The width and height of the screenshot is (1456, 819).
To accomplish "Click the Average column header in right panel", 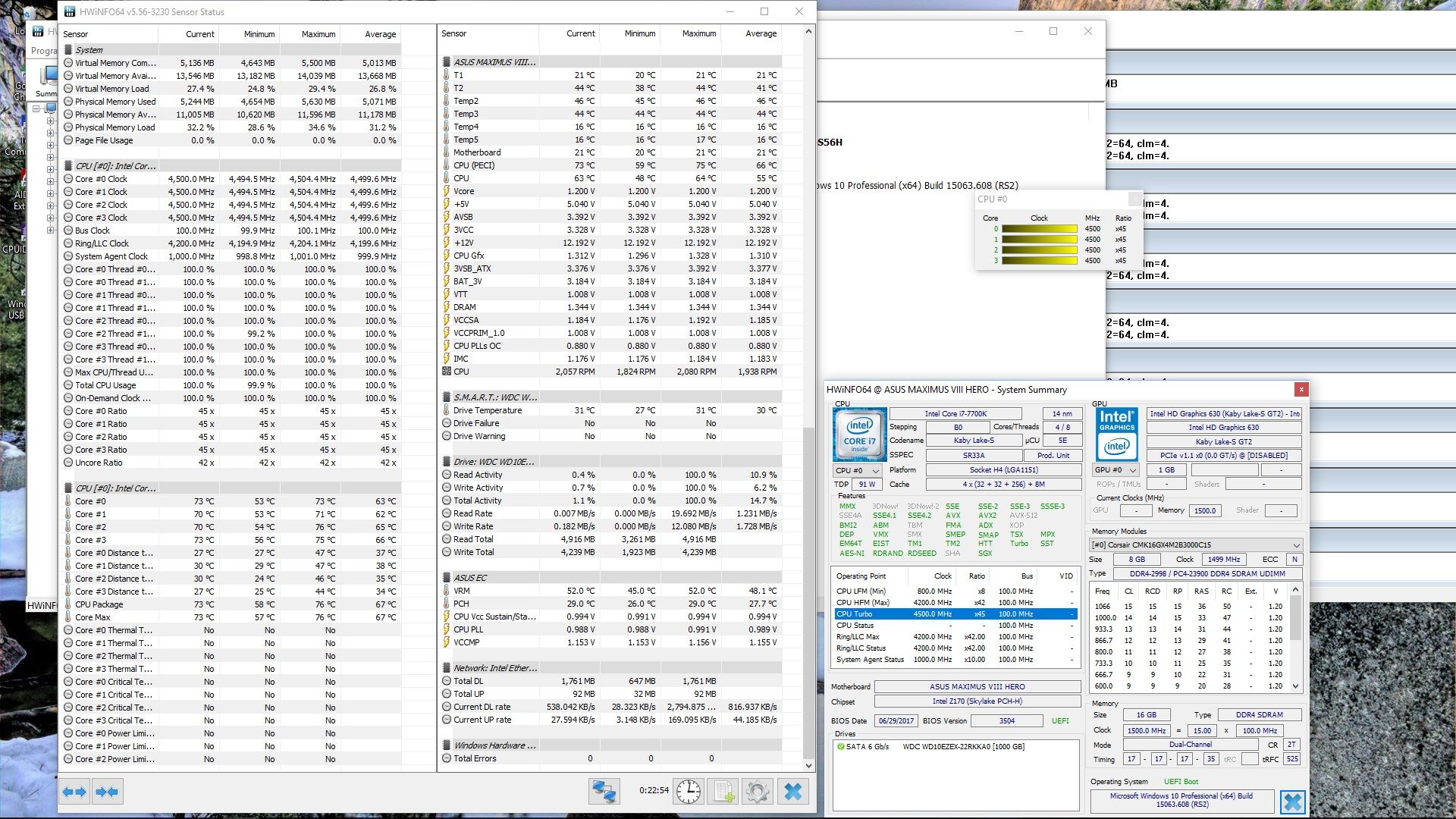I will point(761,33).
